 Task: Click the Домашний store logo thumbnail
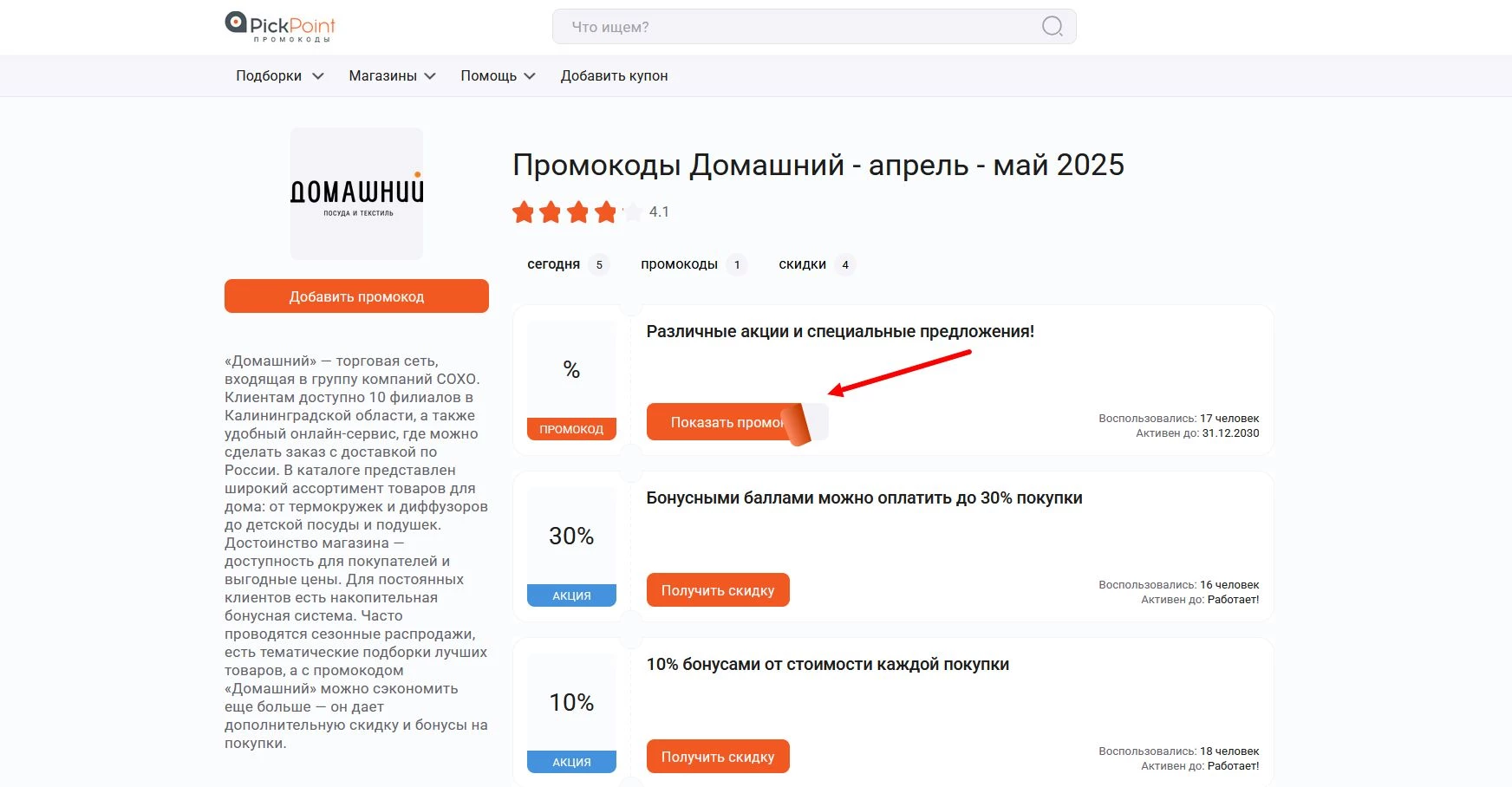pyautogui.click(x=356, y=193)
